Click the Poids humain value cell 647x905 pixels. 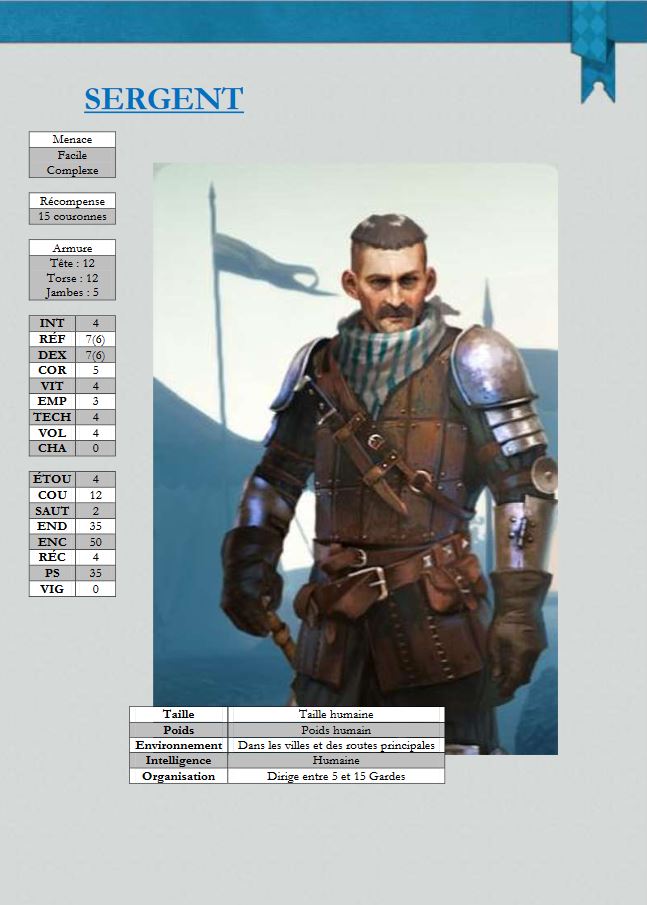pos(336,730)
